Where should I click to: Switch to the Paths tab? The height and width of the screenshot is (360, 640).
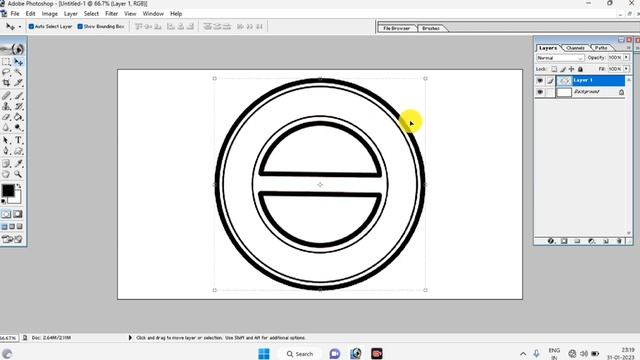click(x=601, y=48)
